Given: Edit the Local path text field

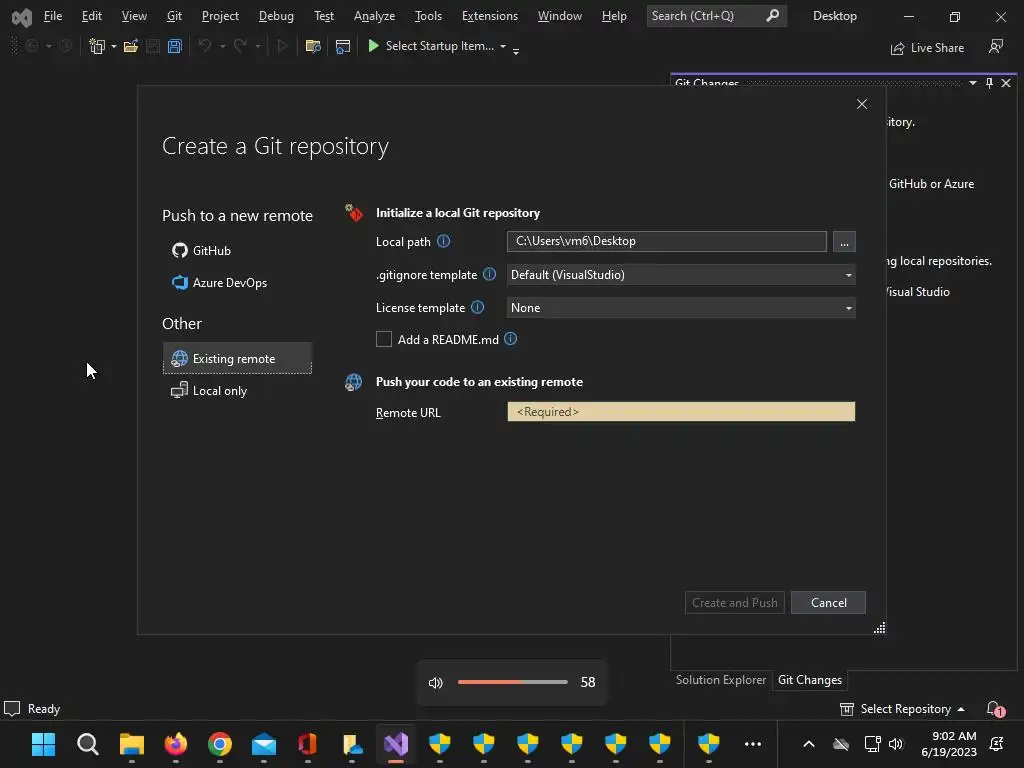Looking at the screenshot, I should click(x=667, y=242).
